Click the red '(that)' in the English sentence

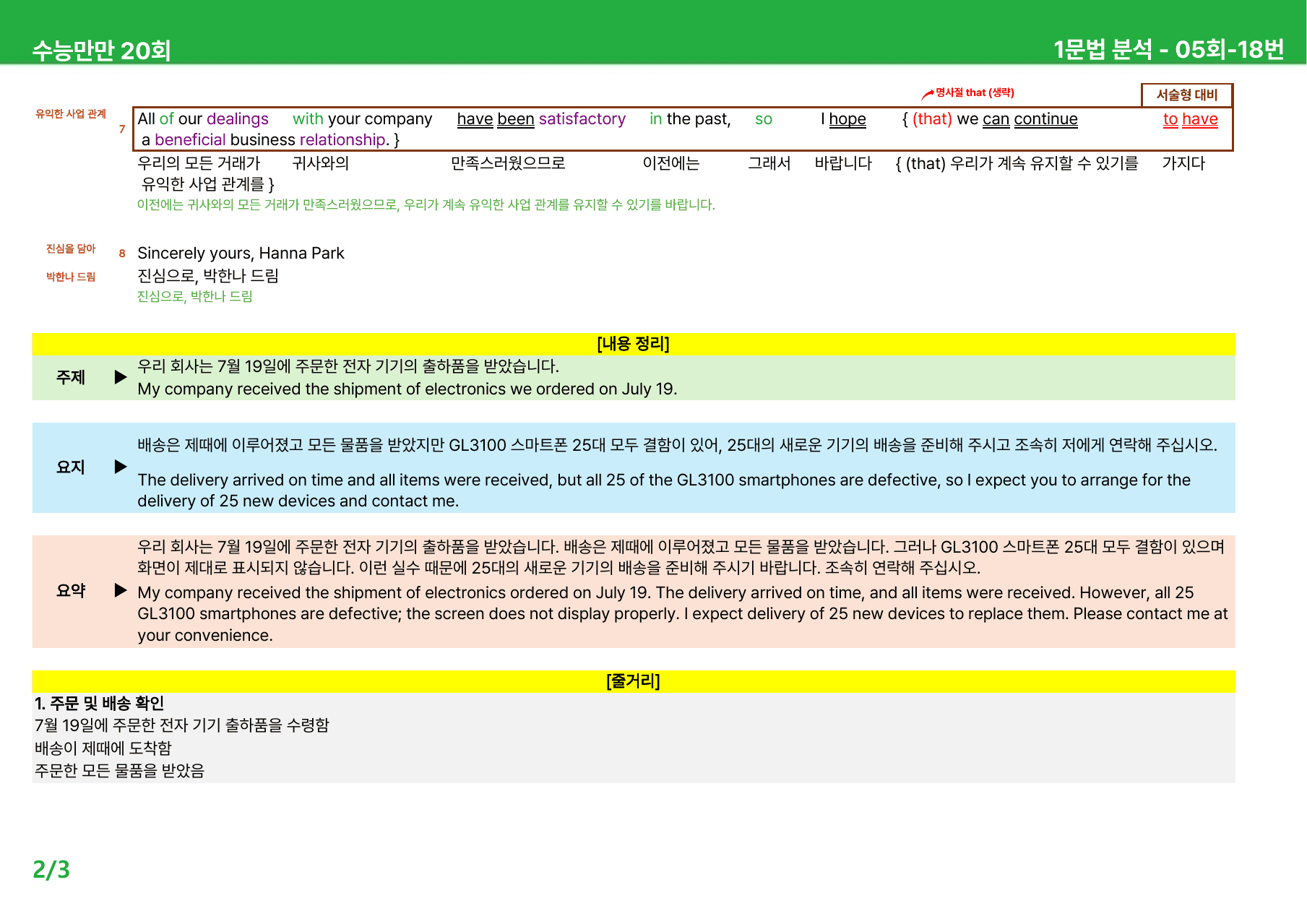coord(932,119)
